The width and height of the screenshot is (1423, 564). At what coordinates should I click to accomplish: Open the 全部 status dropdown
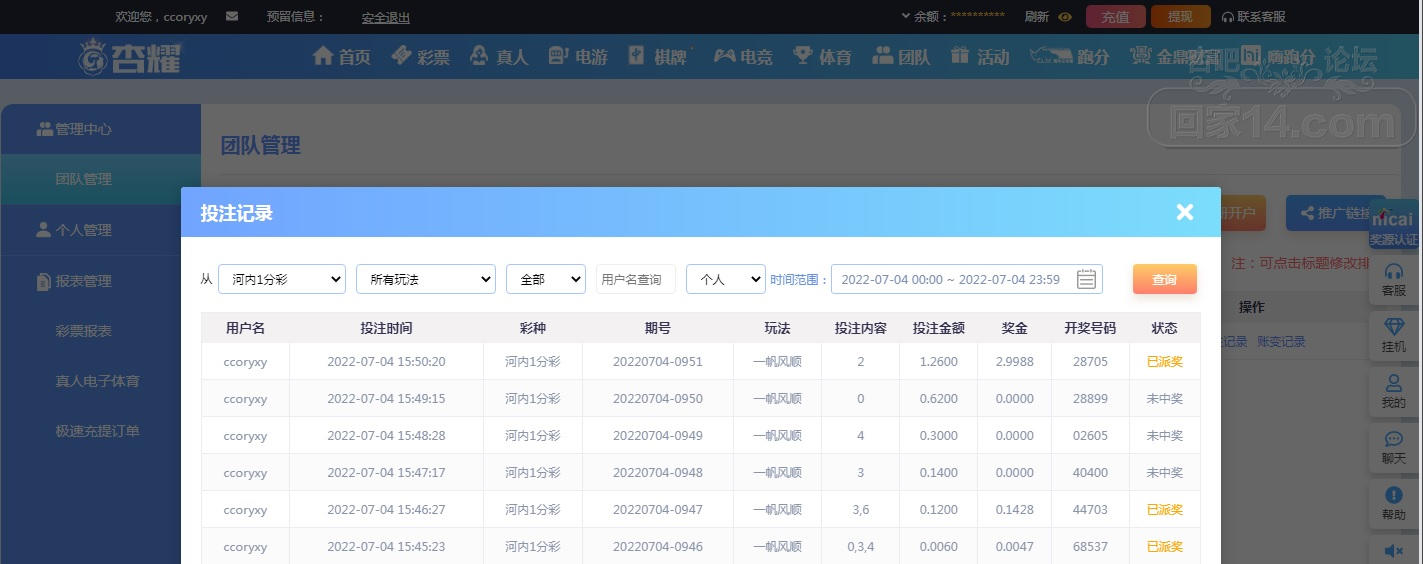click(546, 280)
